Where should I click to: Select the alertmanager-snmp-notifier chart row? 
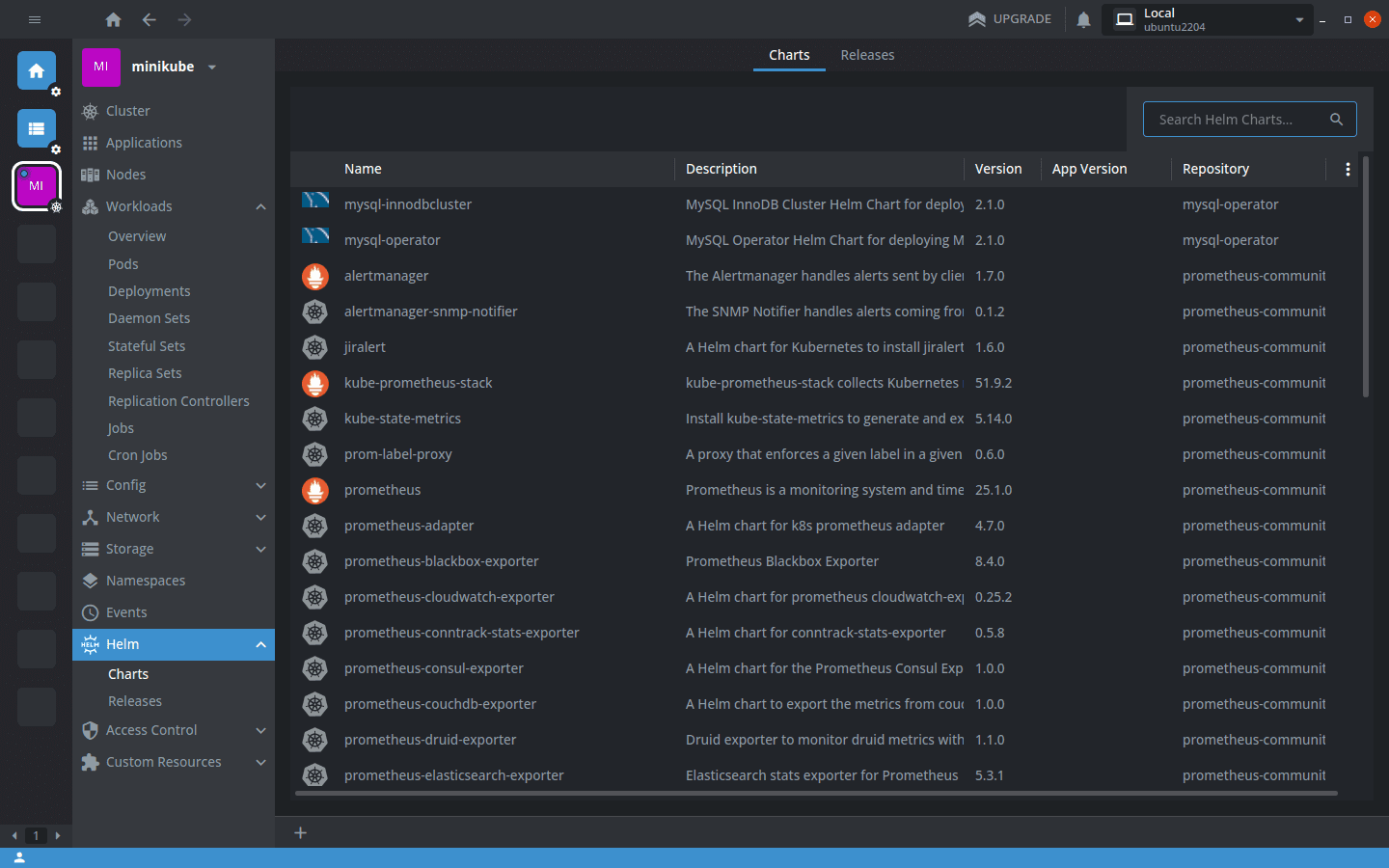coord(824,312)
